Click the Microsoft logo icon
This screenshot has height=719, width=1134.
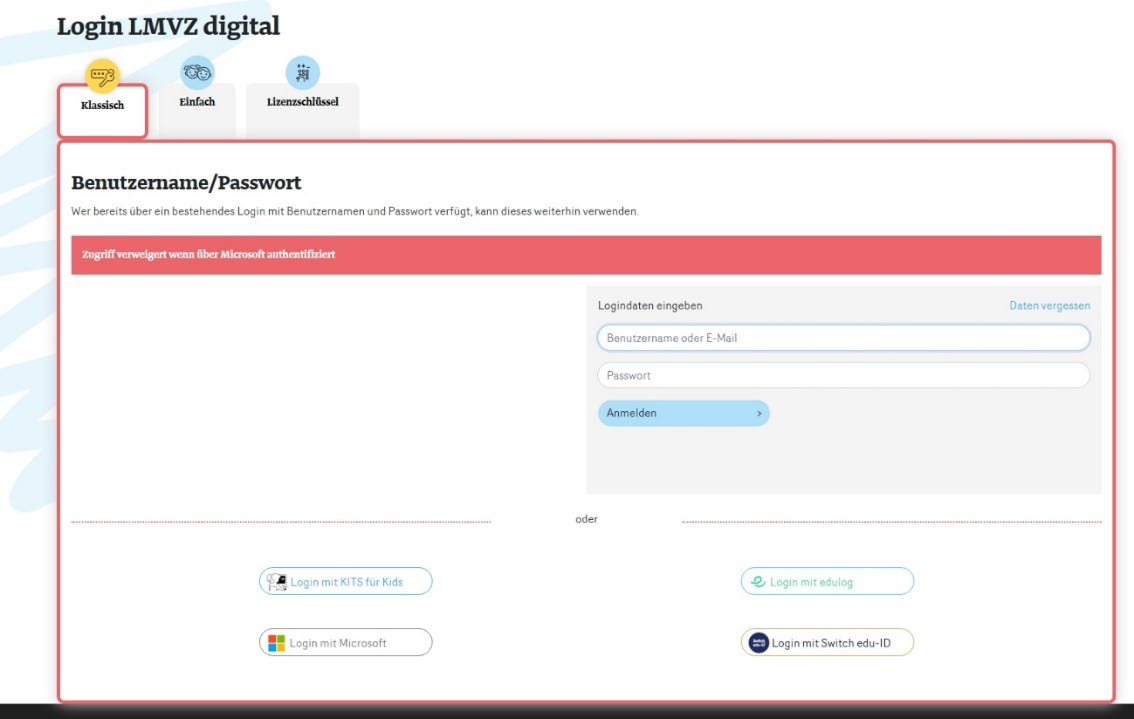[x=276, y=643]
